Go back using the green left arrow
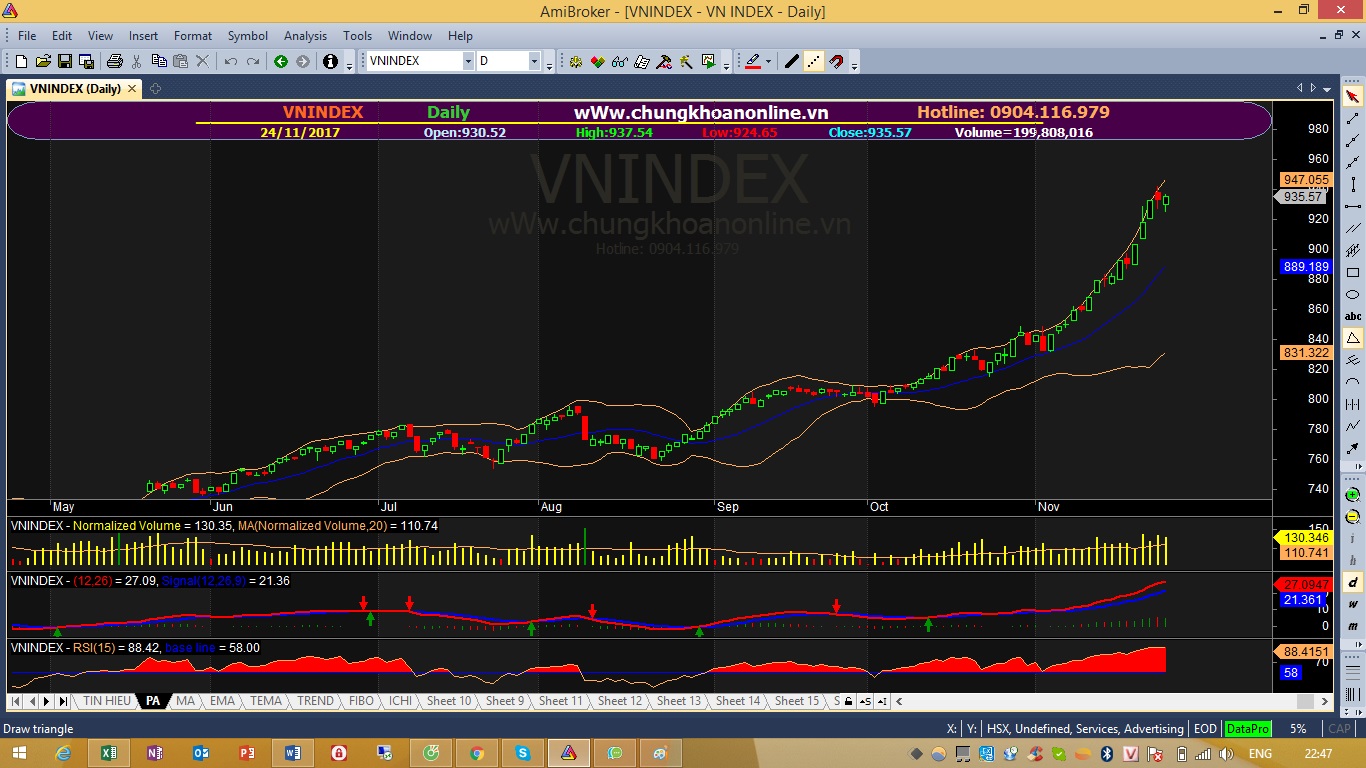Image resolution: width=1366 pixels, height=768 pixels. (281, 62)
